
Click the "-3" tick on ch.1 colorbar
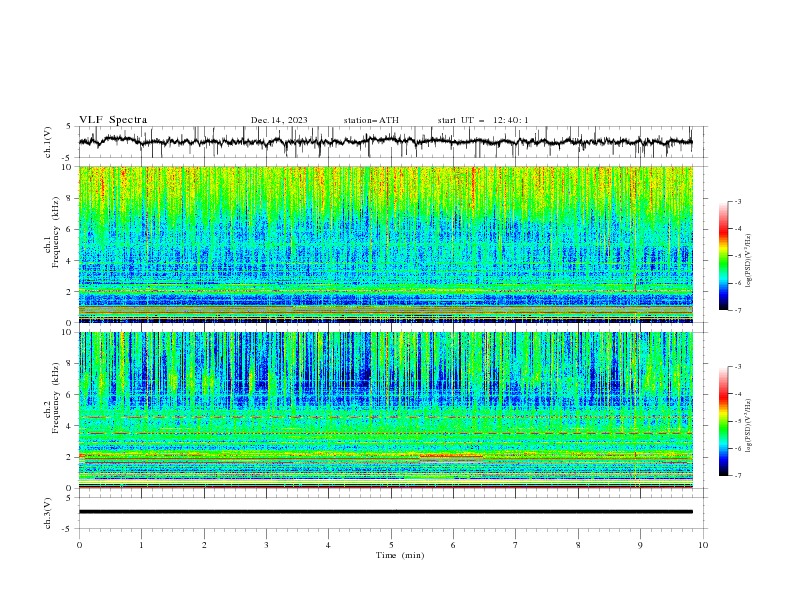pyautogui.click(x=737, y=201)
